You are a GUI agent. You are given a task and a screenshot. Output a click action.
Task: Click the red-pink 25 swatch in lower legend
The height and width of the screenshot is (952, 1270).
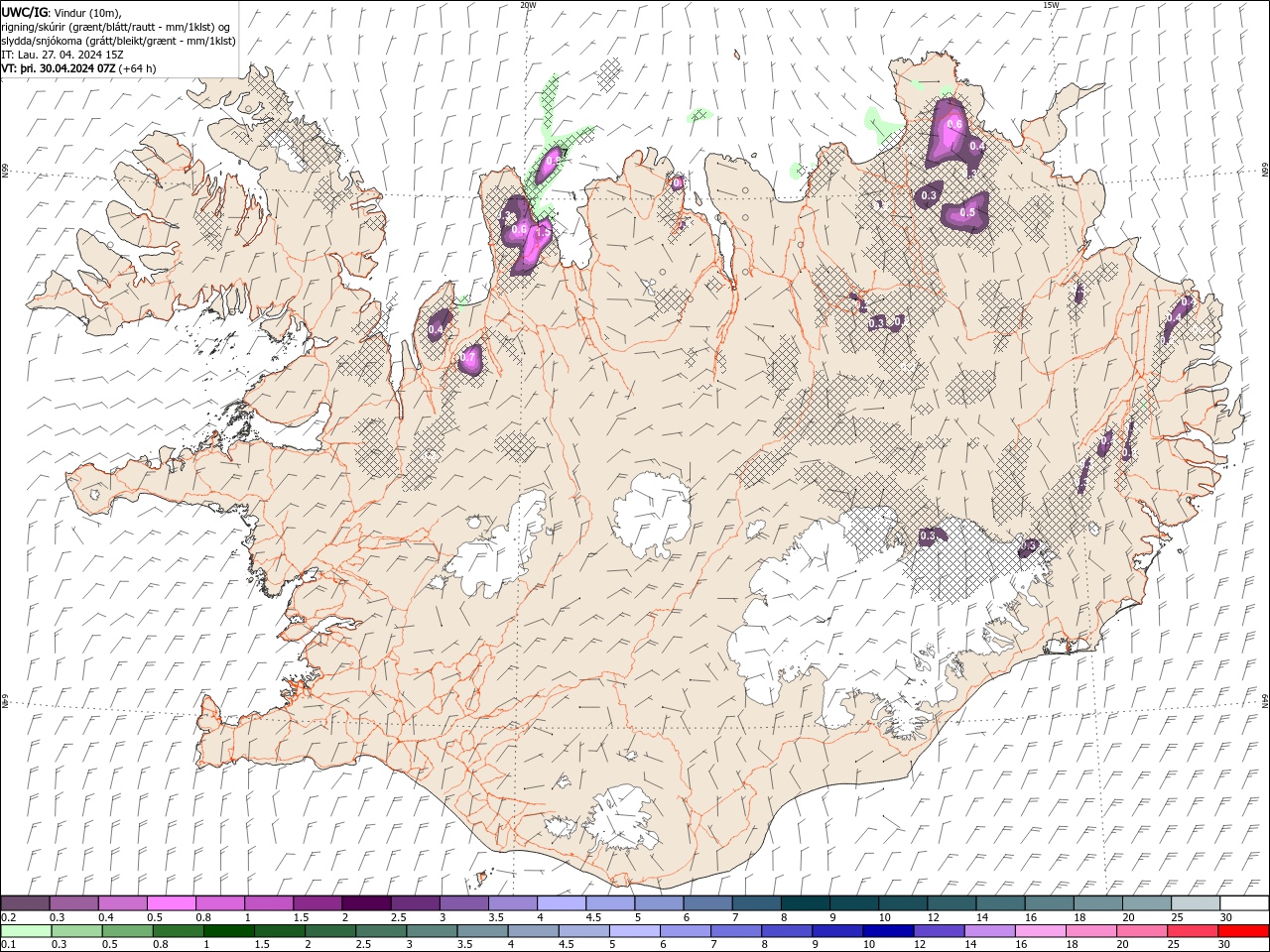click(1193, 931)
